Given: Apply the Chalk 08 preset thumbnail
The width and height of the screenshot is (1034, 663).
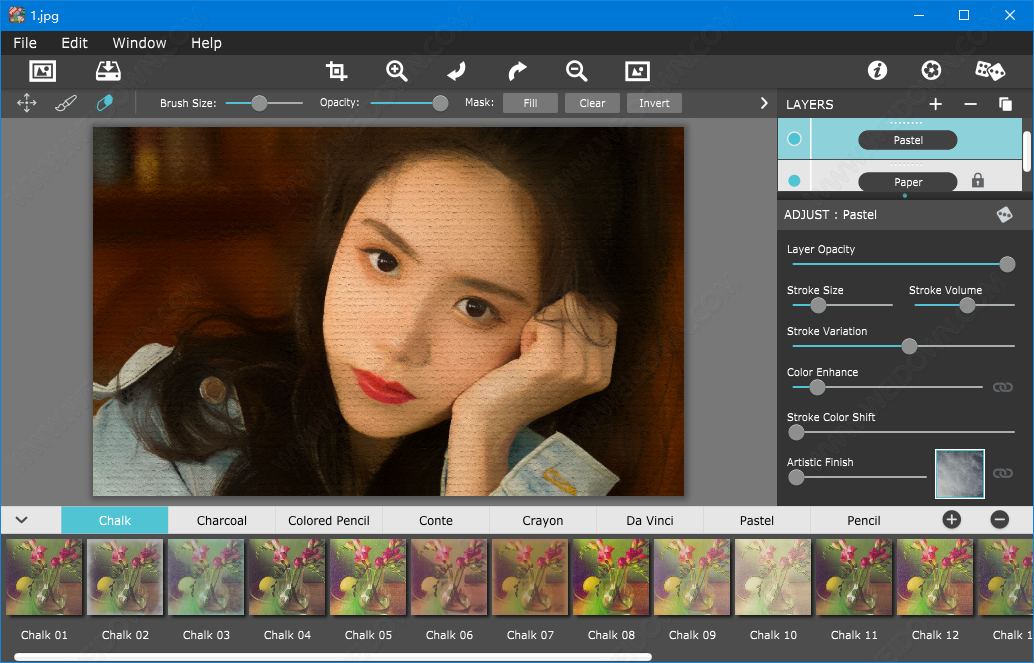Looking at the screenshot, I should 611,577.
